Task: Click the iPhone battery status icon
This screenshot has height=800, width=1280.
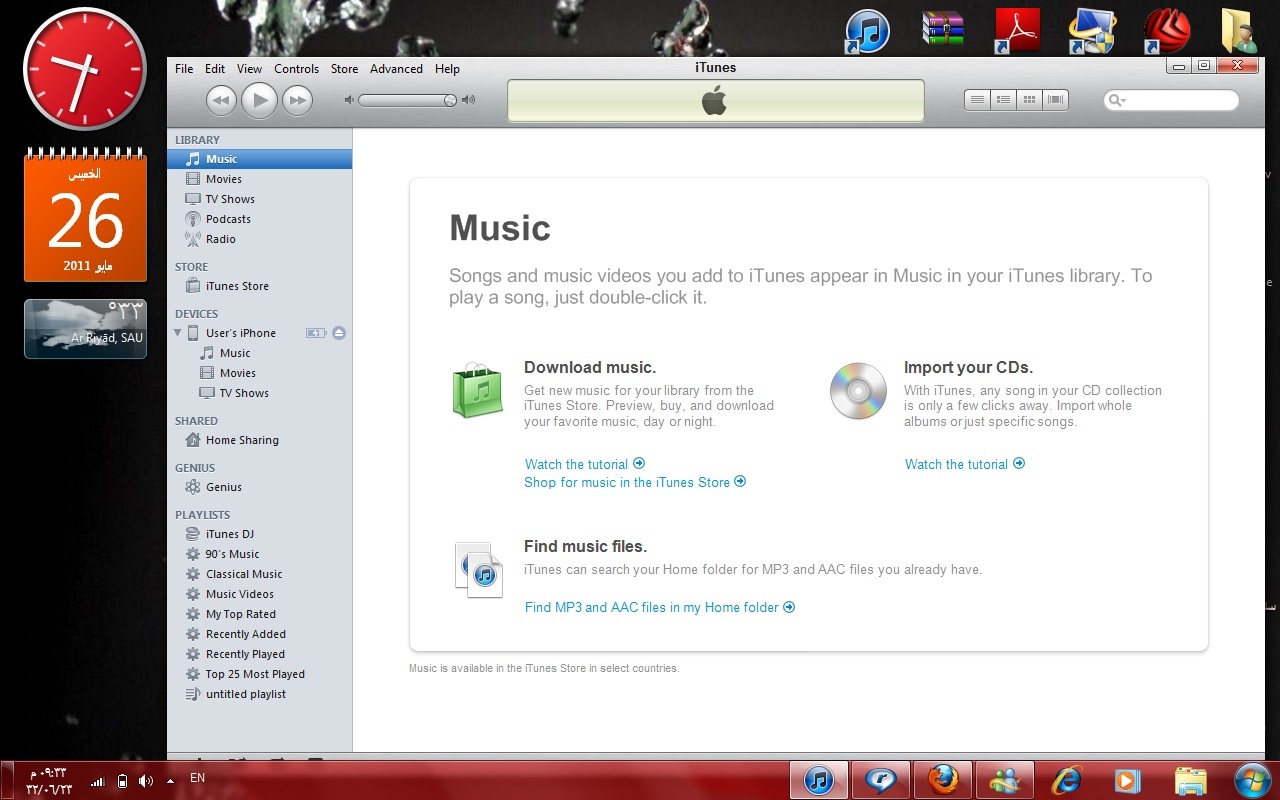Action: point(316,333)
